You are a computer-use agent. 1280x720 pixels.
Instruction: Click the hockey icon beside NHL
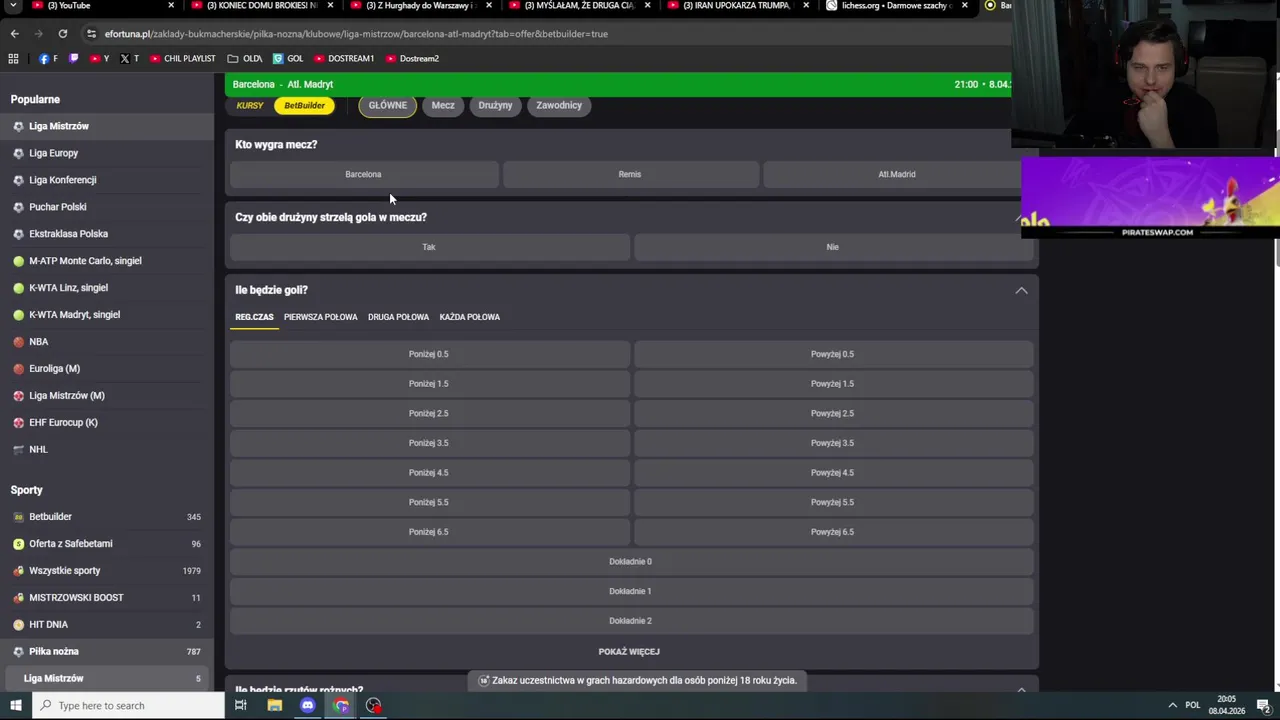[19, 450]
